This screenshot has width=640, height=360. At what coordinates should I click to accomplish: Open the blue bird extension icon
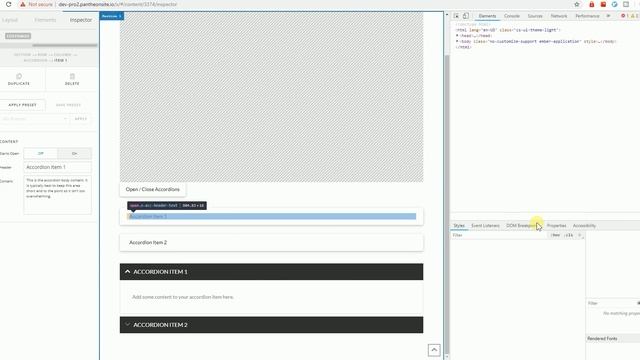coord(614,4)
